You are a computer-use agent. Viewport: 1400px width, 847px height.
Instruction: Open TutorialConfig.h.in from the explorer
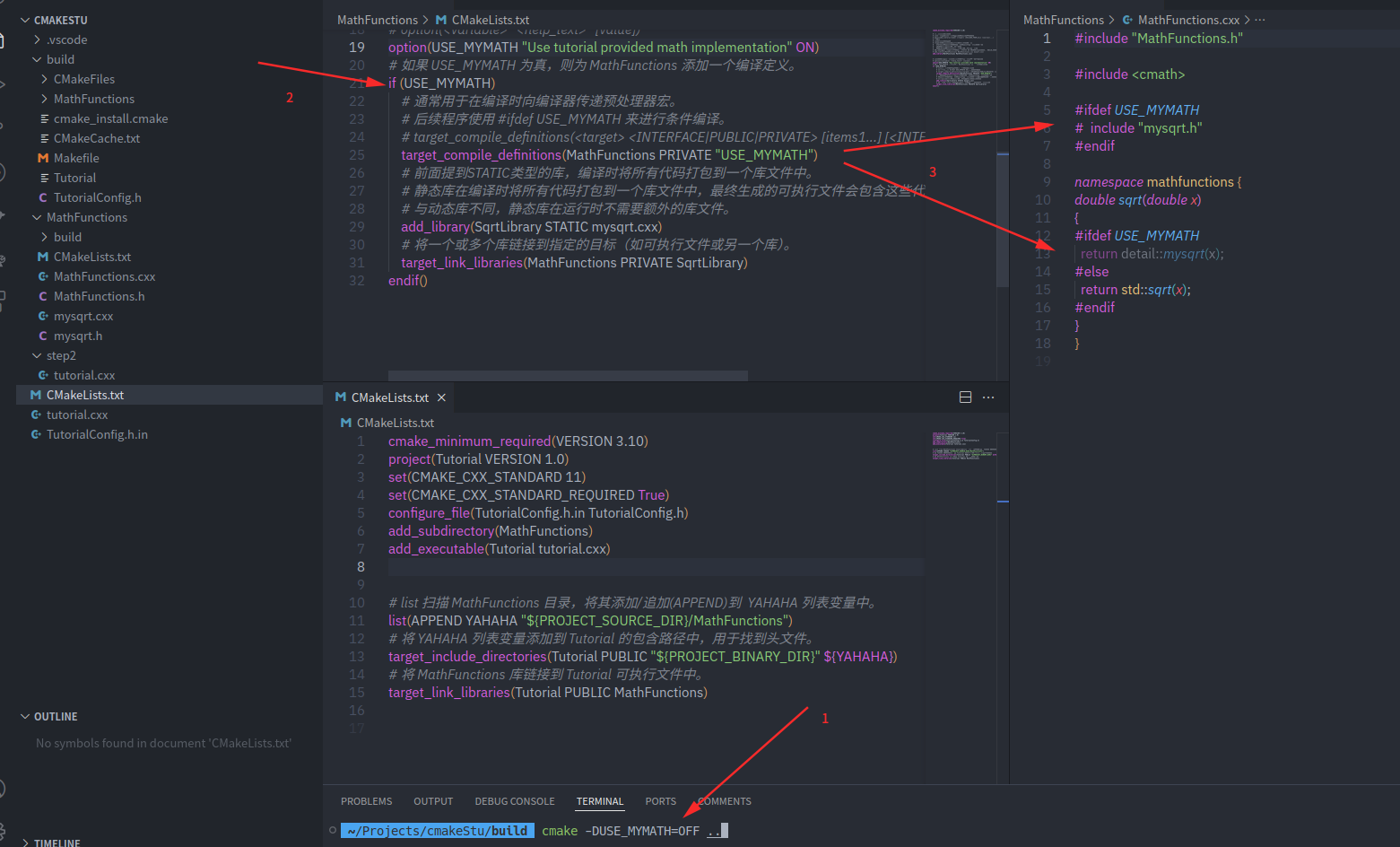coord(97,434)
